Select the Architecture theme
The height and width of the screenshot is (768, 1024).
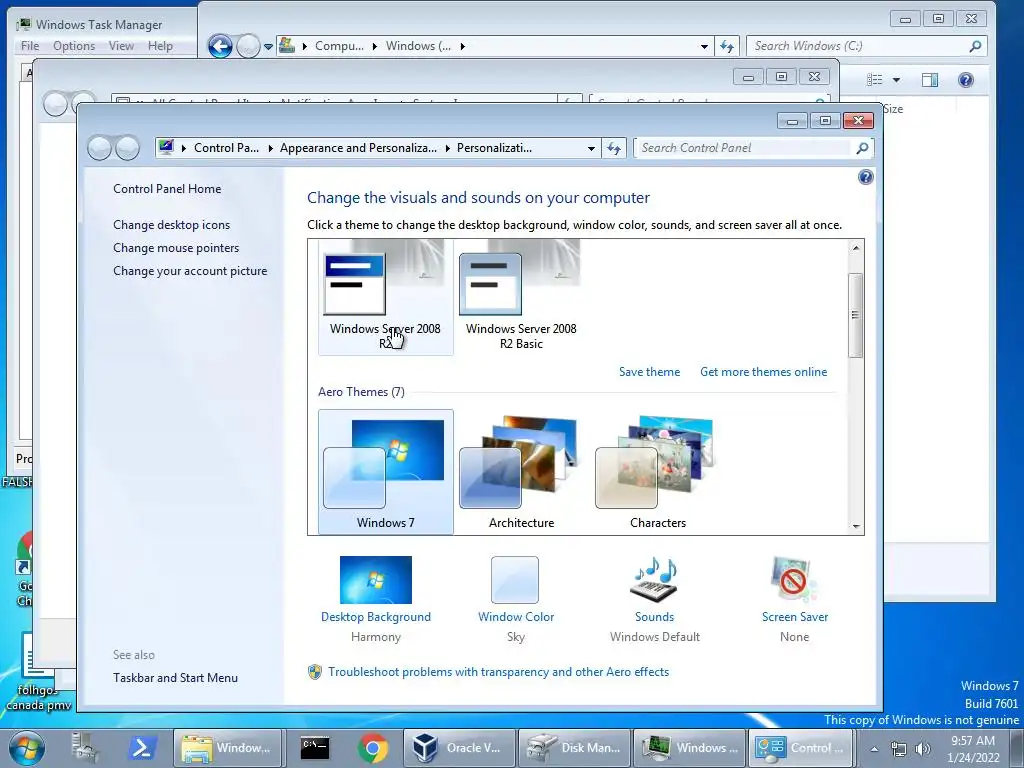521,472
